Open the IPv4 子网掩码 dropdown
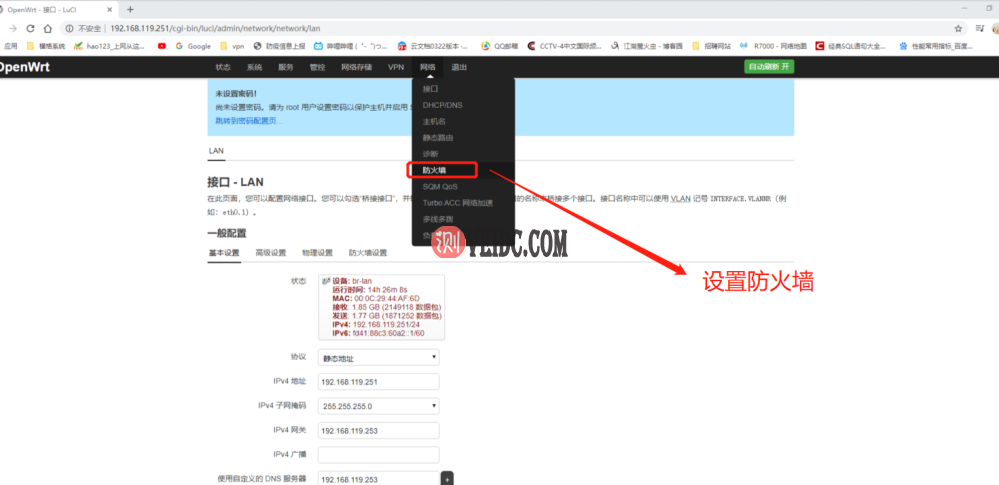999x485 pixels. click(378, 406)
